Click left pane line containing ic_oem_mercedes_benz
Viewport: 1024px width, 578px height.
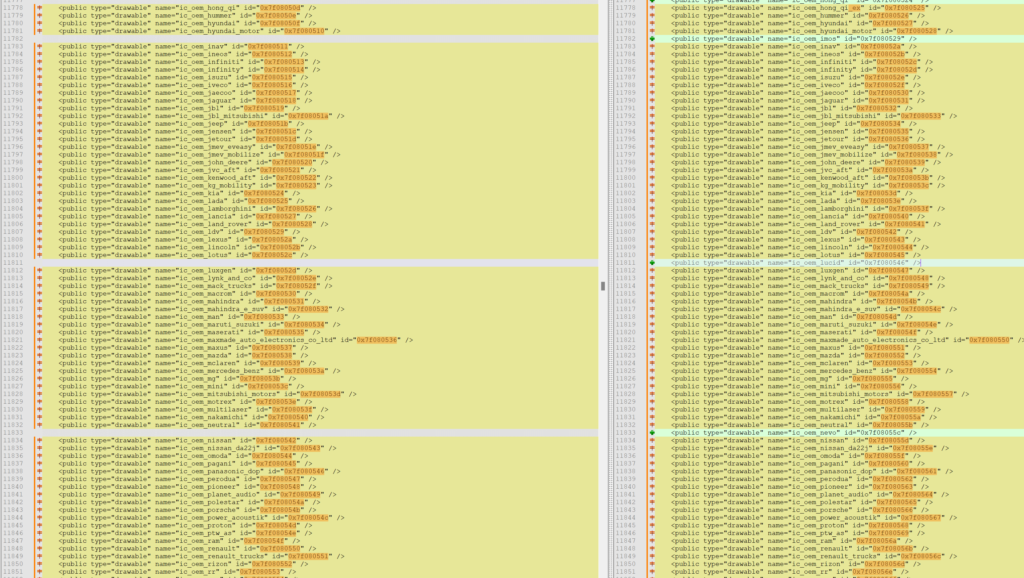(199, 370)
